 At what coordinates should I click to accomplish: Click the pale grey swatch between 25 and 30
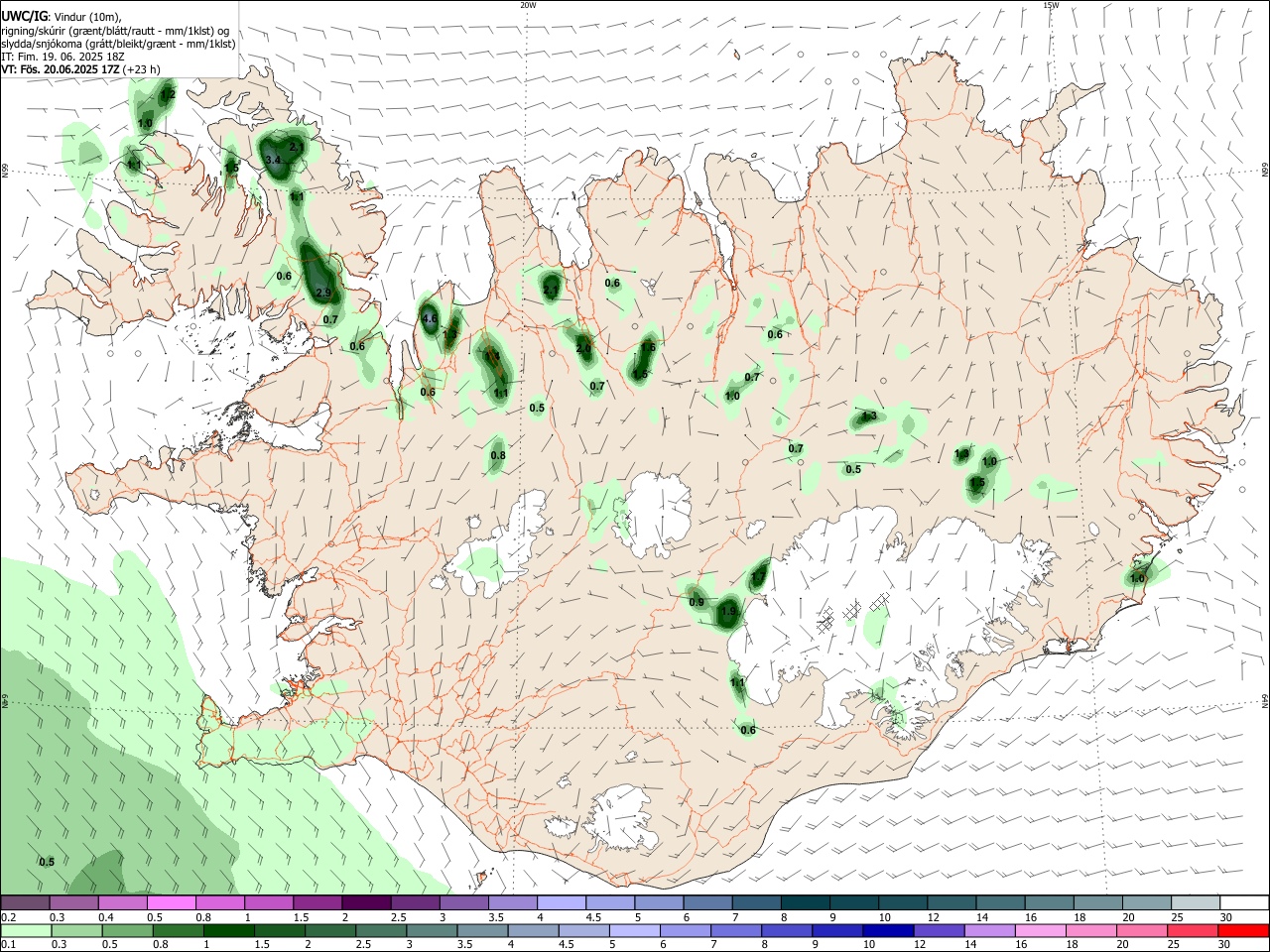coord(1195,902)
